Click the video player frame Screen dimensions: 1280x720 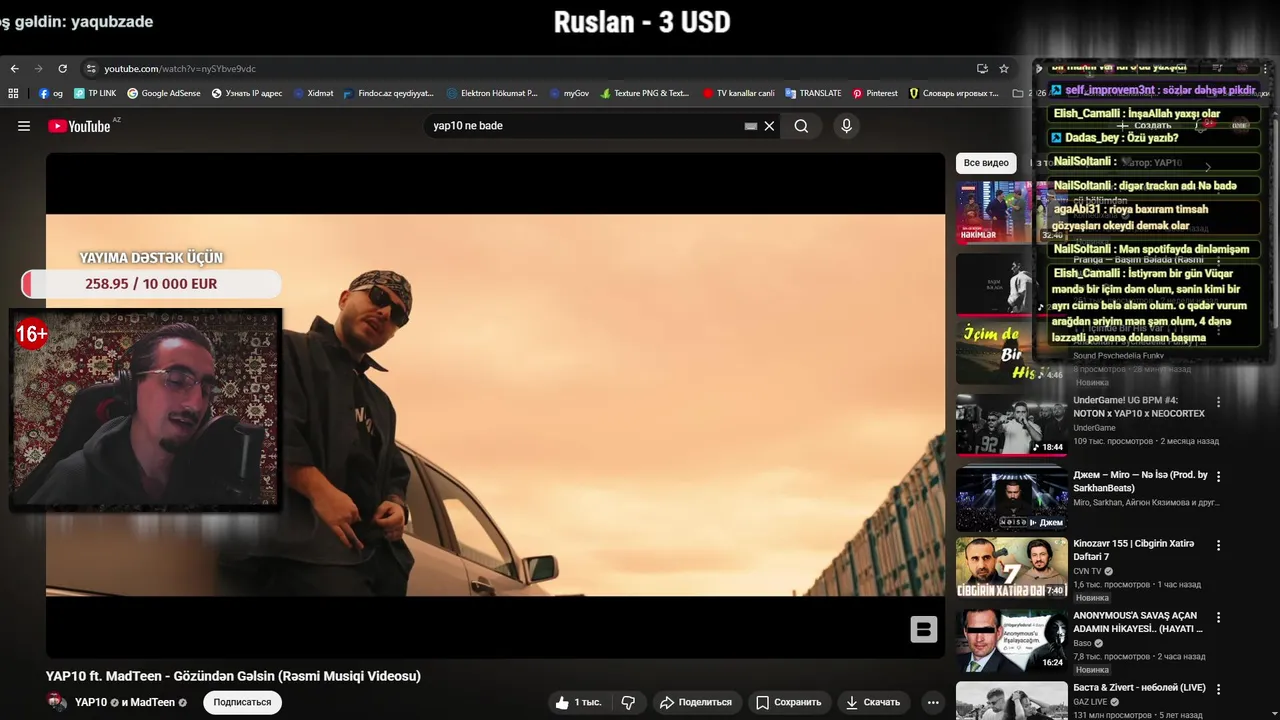495,405
